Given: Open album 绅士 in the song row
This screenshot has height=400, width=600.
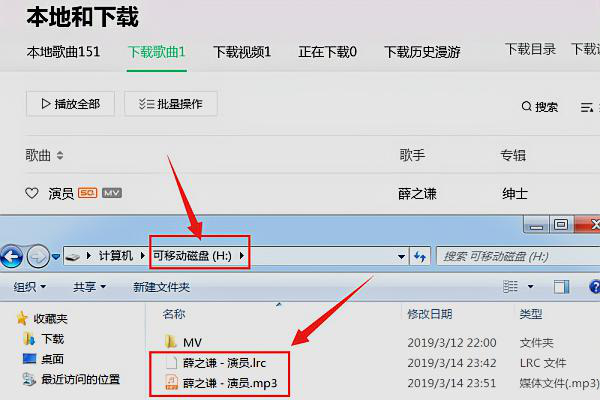Looking at the screenshot, I should click(515, 194).
